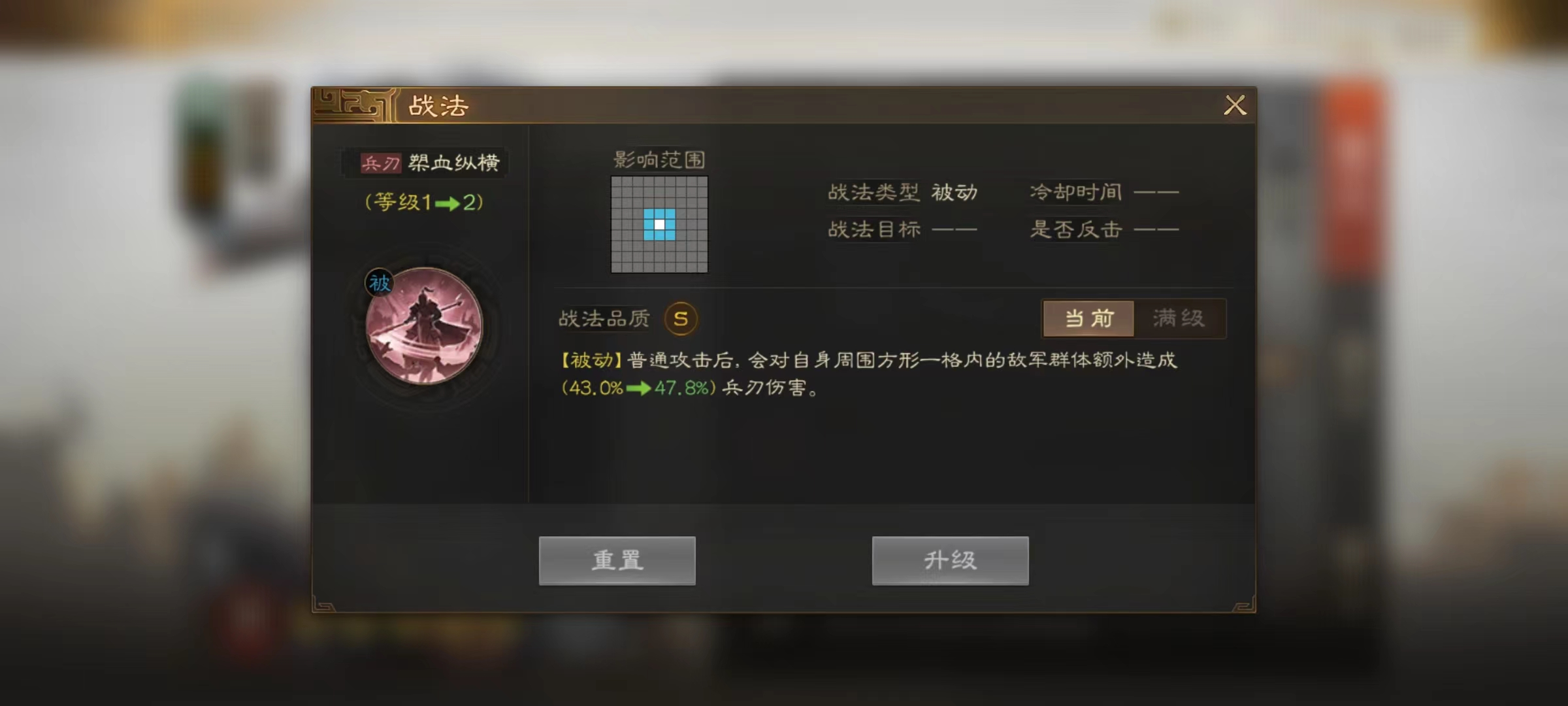The width and height of the screenshot is (1568, 706).
Task: Close the 战法 dialog with X
Action: coord(1235,105)
